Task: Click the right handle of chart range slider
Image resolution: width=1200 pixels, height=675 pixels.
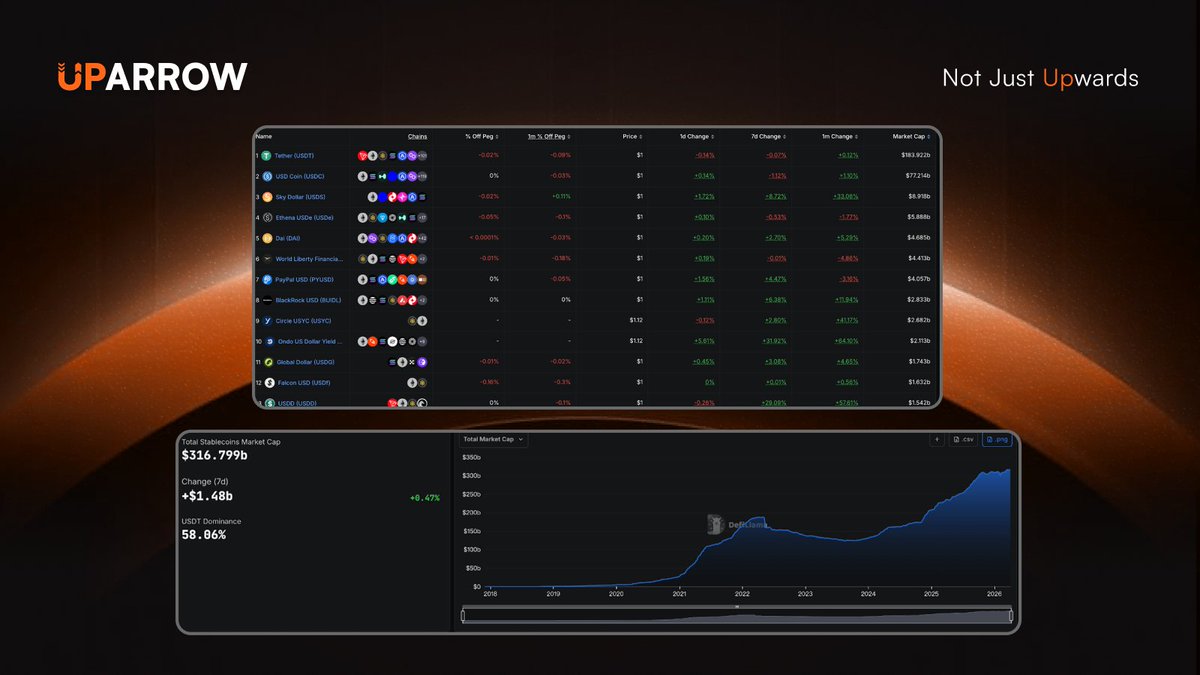Action: 1011,616
